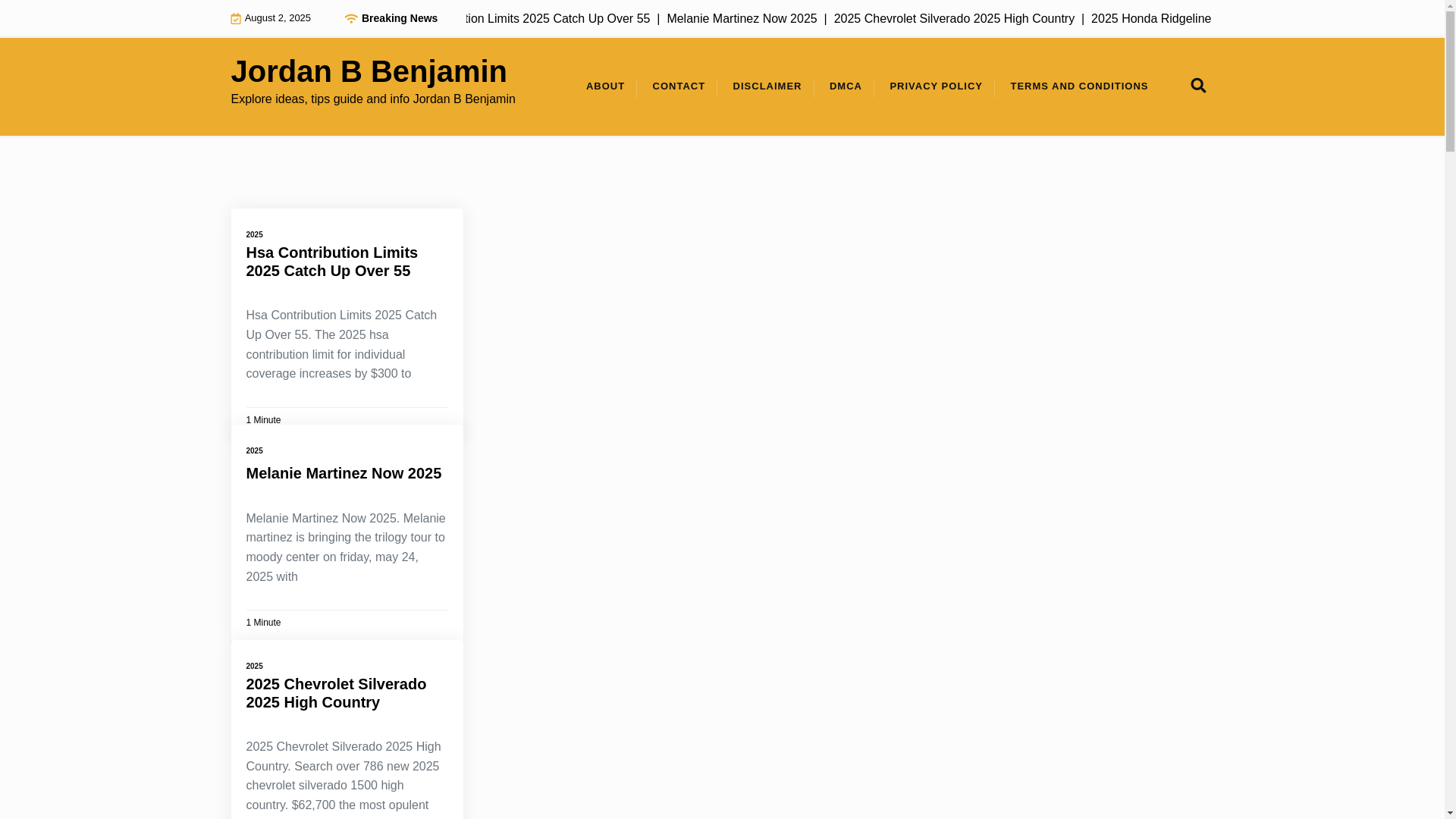Image resolution: width=1456 pixels, height=819 pixels.
Task: Click 2025 category tag above Chevrolet Silverado article
Action: (254, 667)
